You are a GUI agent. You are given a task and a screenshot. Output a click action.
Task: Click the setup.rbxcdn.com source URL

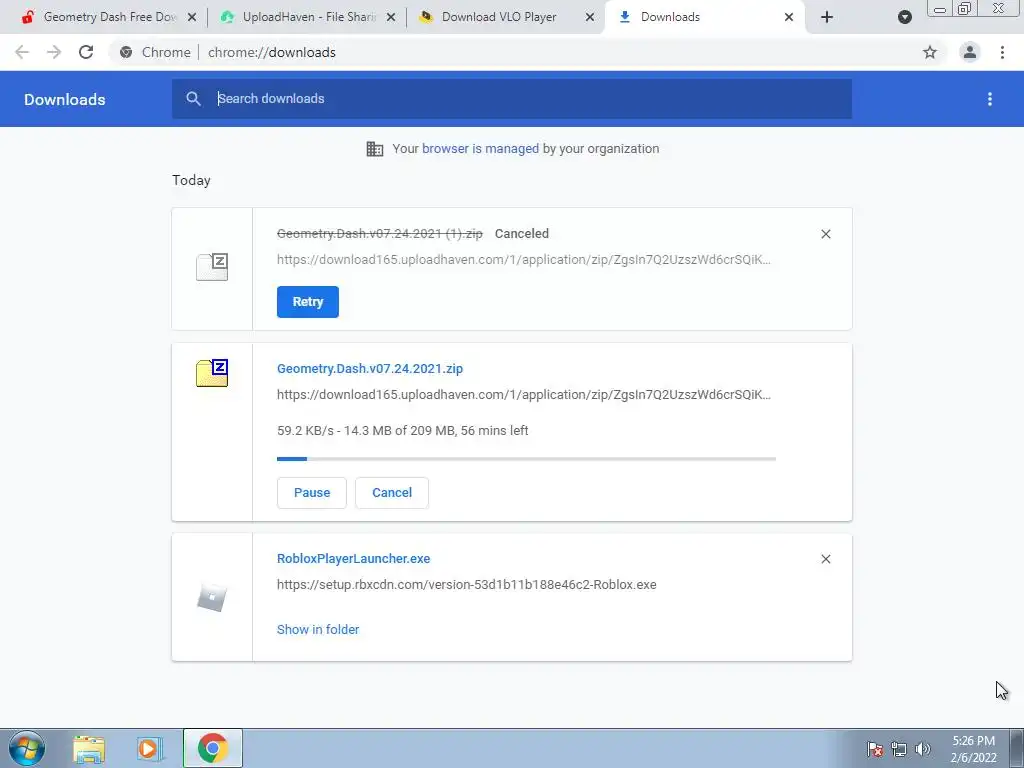click(466, 584)
